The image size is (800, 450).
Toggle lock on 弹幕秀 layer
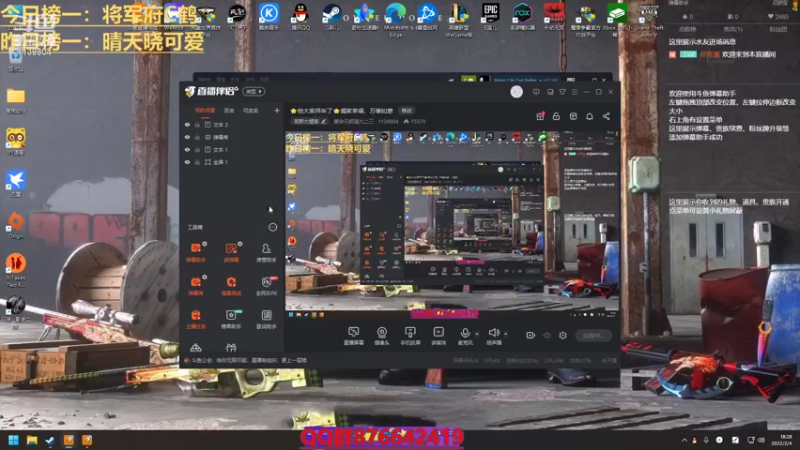pyautogui.click(x=197, y=137)
